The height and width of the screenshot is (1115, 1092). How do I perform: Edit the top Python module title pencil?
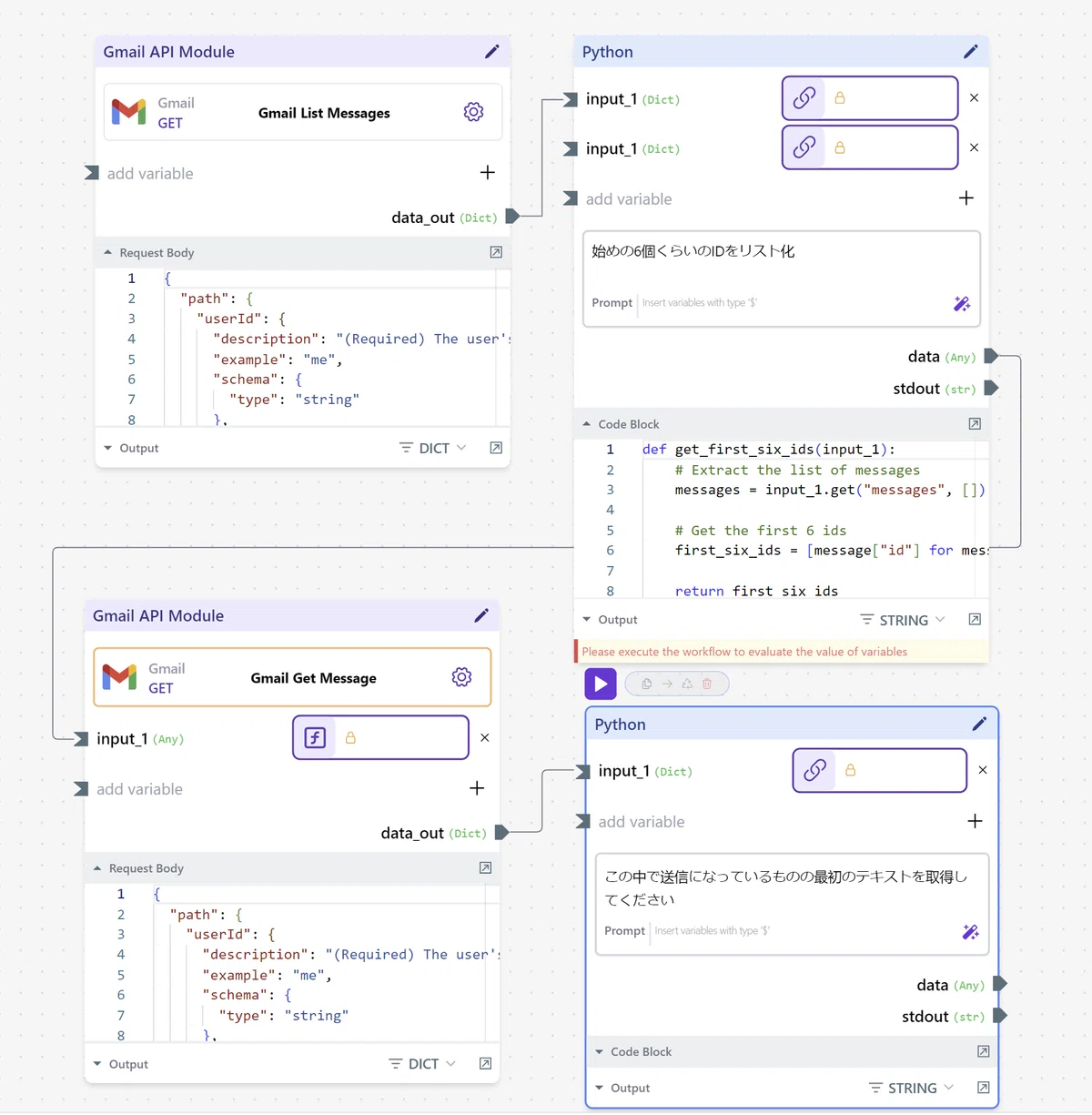[971, 52]
